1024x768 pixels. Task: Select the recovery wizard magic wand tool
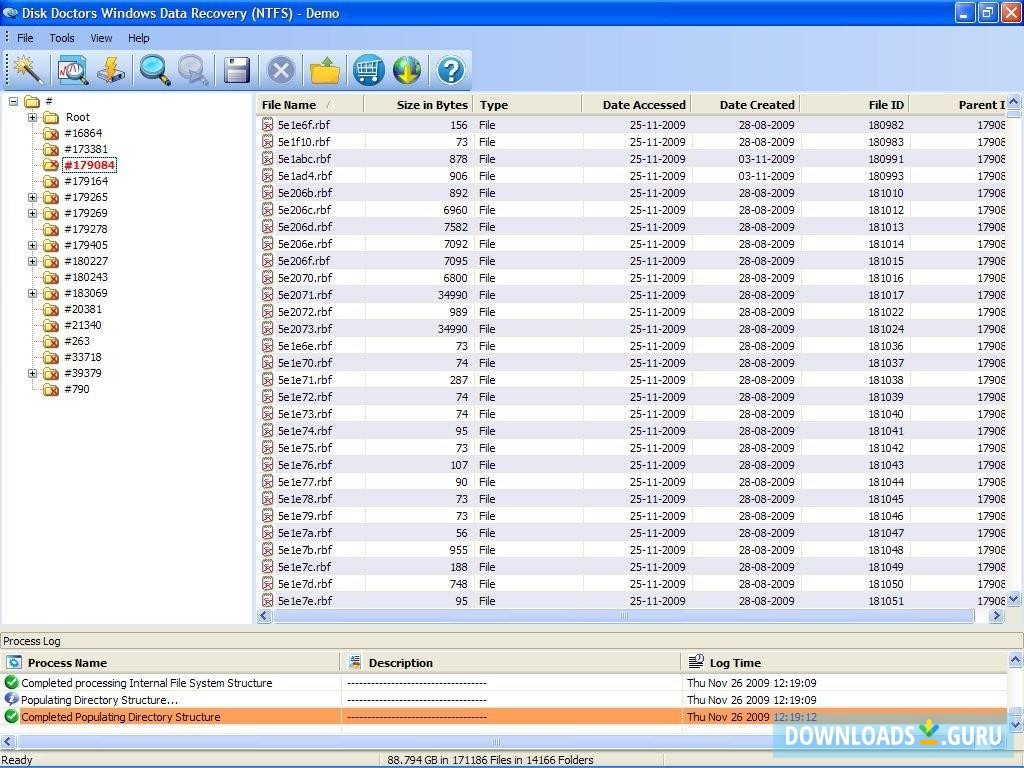[28, 70]
